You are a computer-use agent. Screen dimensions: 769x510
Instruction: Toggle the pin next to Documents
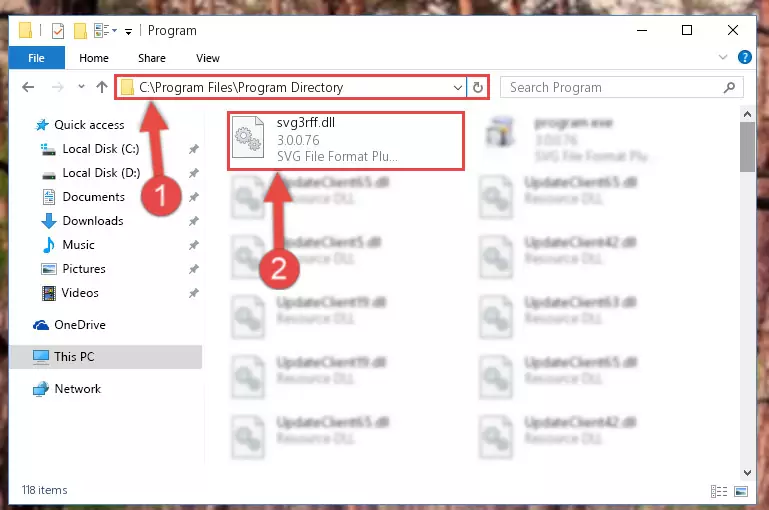coord(194,197)
